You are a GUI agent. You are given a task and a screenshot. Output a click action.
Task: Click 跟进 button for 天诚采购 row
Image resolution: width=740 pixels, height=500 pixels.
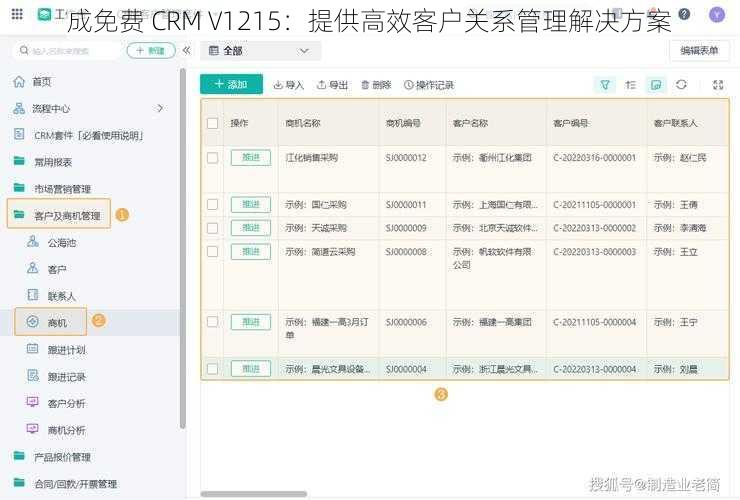coord(251,228)
